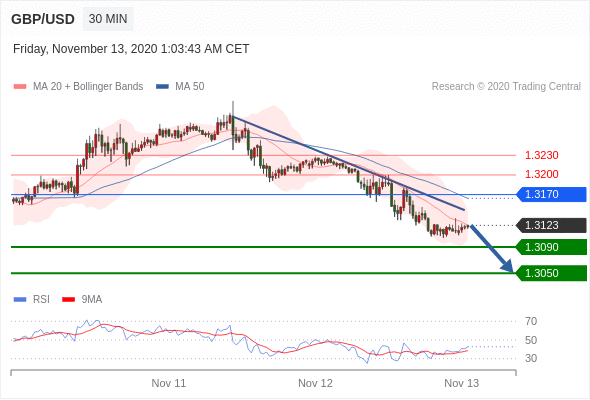
Task: Click the RSI blue legend swatch
Action: 20,300
